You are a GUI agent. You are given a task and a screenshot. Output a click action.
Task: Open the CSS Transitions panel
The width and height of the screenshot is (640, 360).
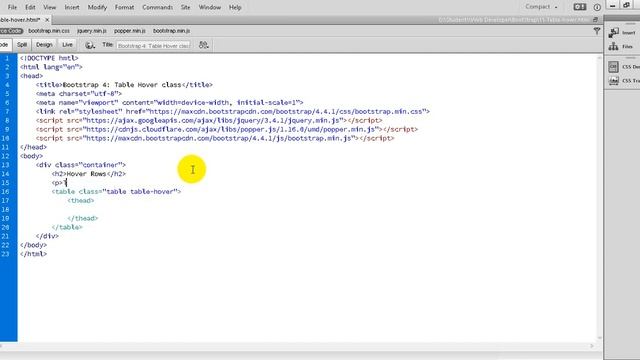[x=624, y=81]
